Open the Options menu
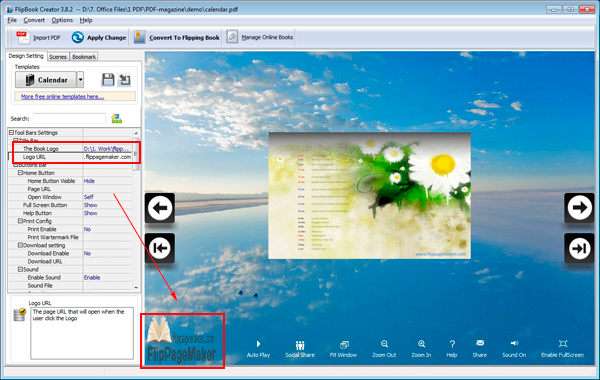The height and width of the screenshot is (380, 600). click(x=62, y=20)
